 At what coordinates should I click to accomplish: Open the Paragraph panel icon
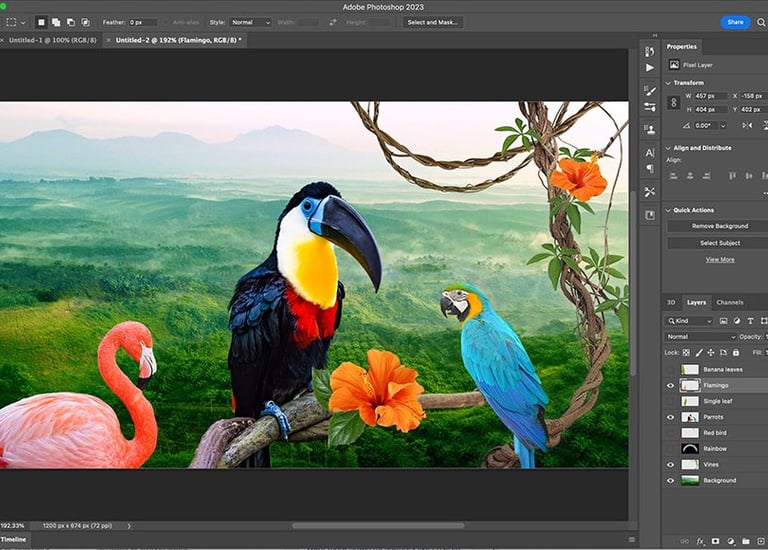[x=649, y=169]
